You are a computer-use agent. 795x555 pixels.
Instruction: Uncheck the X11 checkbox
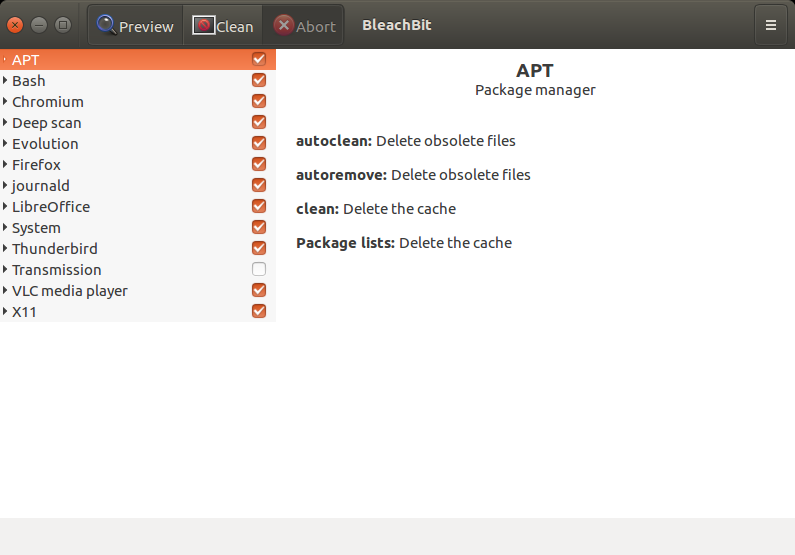pyautogui.click(x=259, y=311)
